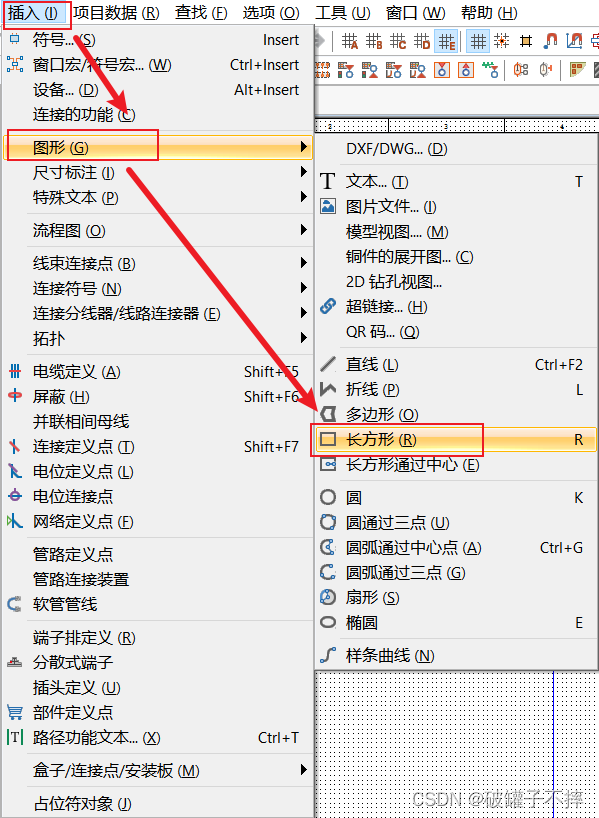Expand the 图形 (G) submenu
This screenshot has height=818, width=599.
tap(158, 148)
